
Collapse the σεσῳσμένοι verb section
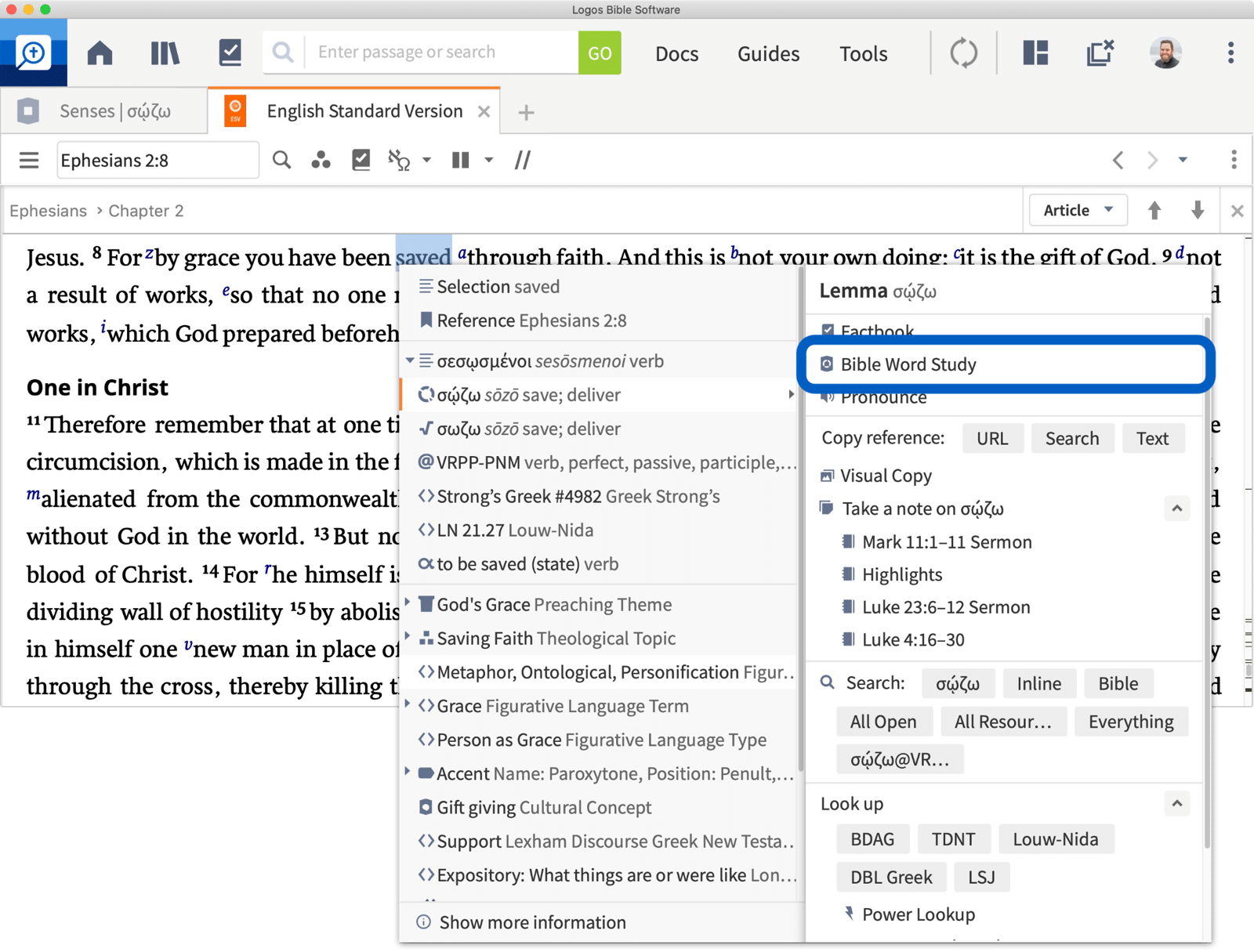(x=409, y=361)
